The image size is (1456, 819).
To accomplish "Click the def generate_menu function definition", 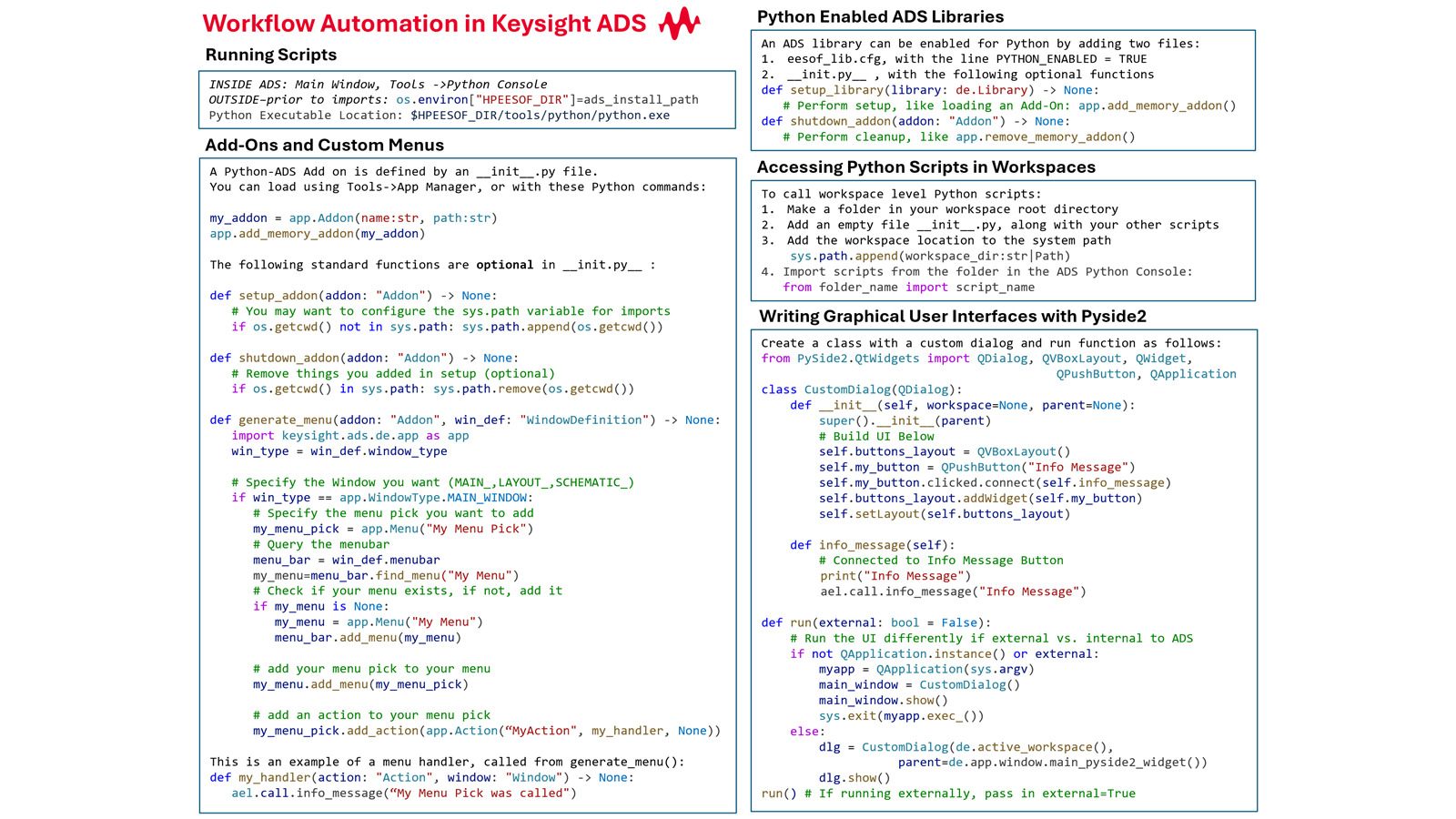I will tap(464, 420).
